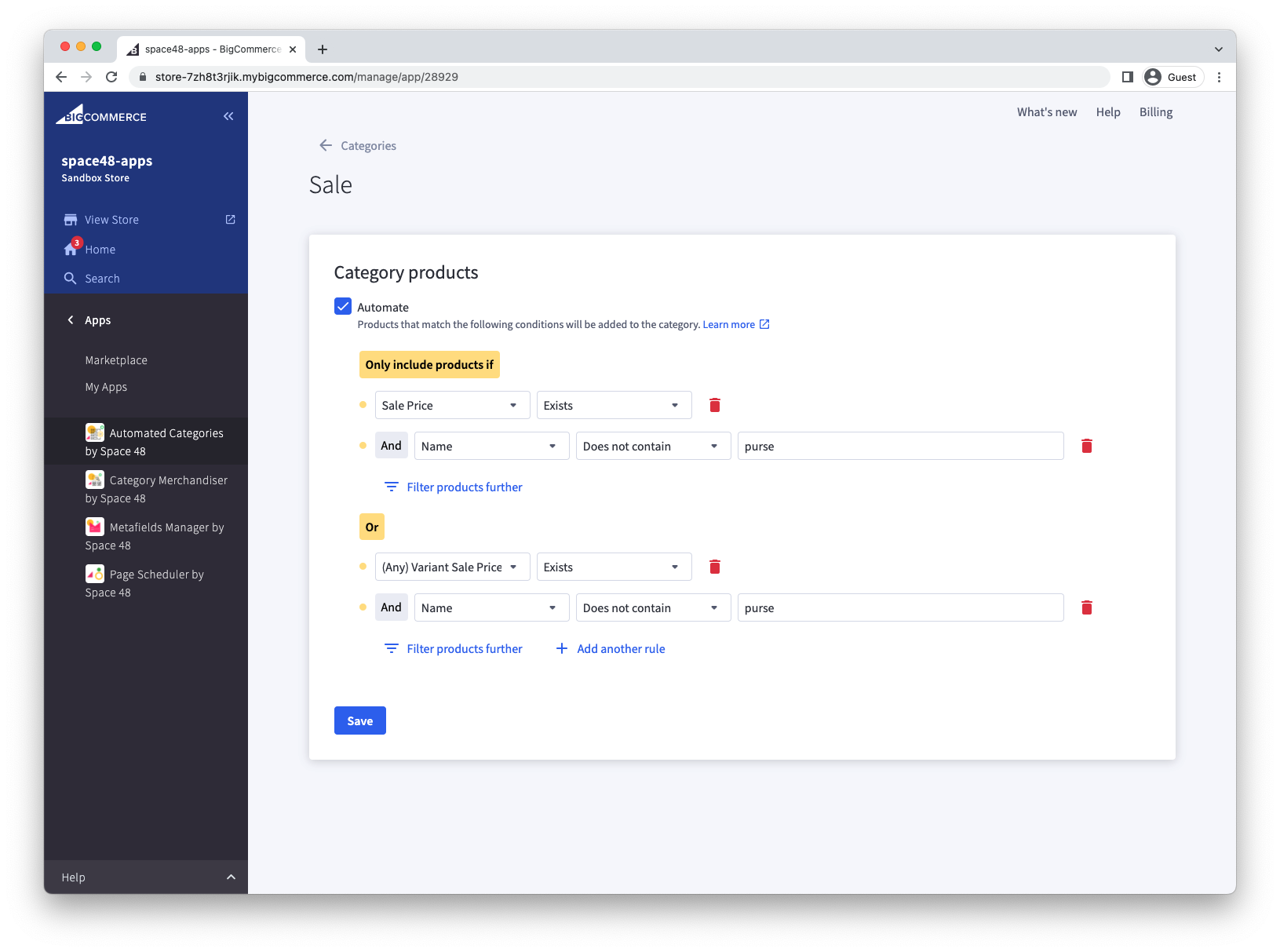Click first purse value input field

[901, 446]
